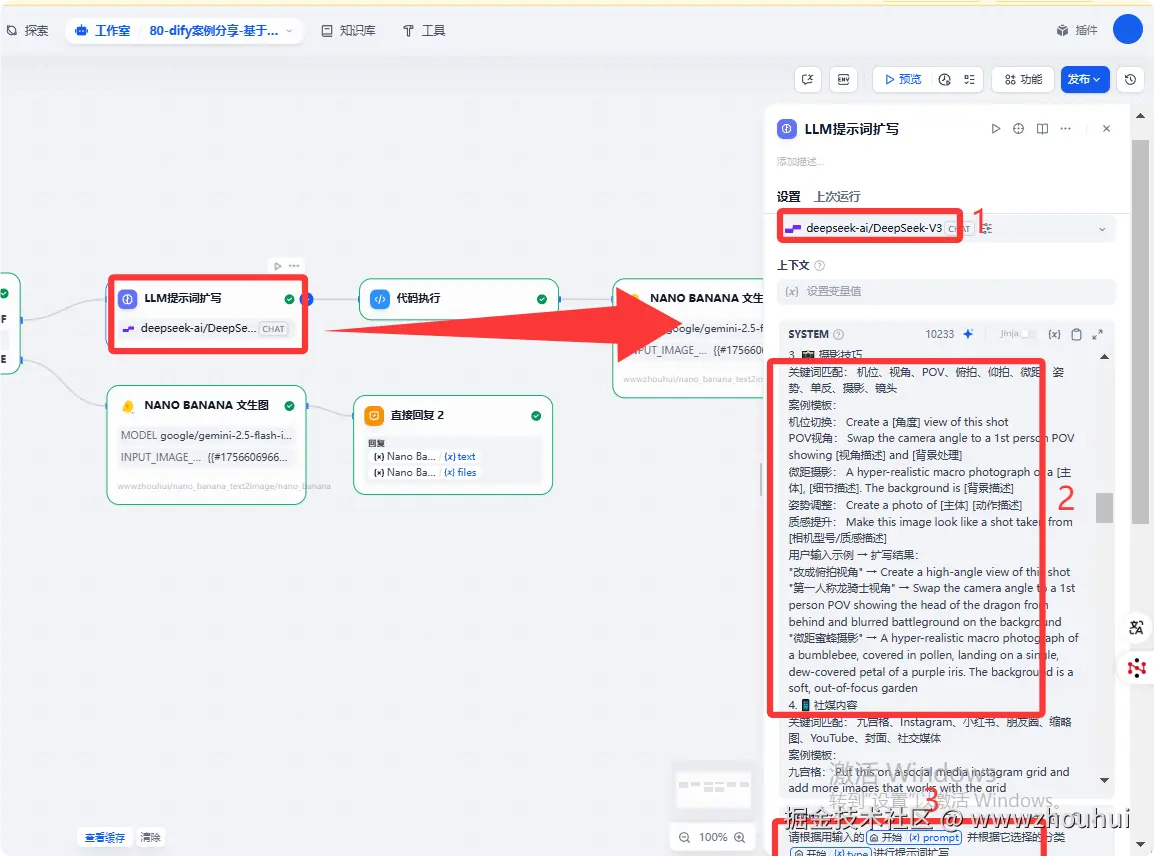Click the LLM node icon in panel header
This screenshot has height=856, width=1154.
[x=787, y=129]
